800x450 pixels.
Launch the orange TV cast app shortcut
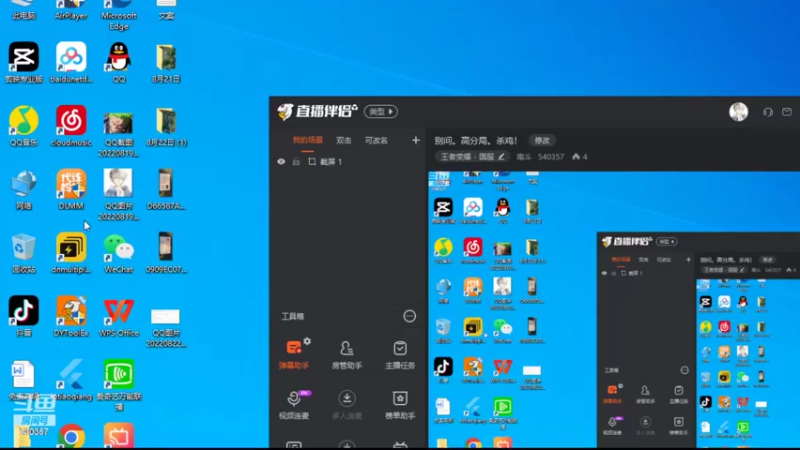119,435
